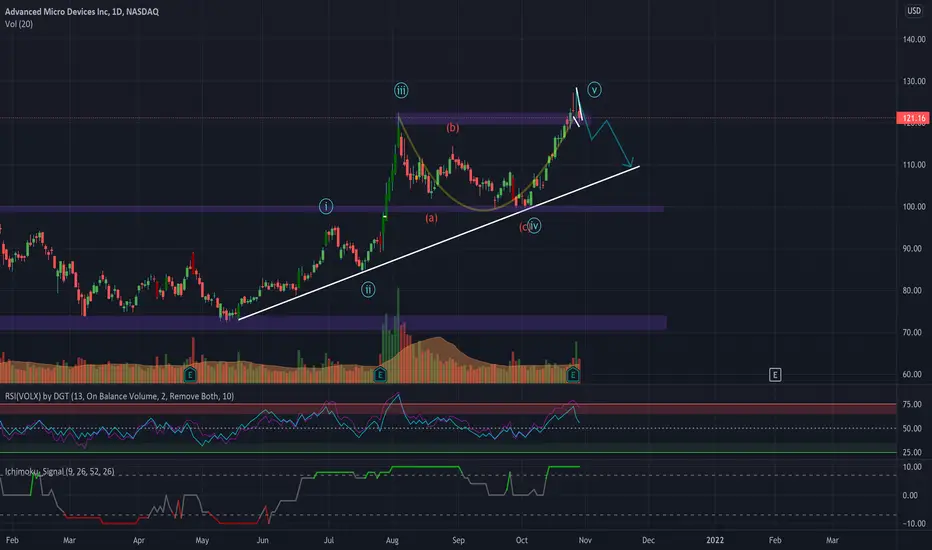This screenshot has height=550, width=932.
Task: Click the 80.00 price axis label
Action: pyautogui.click(x=912, y=290)
